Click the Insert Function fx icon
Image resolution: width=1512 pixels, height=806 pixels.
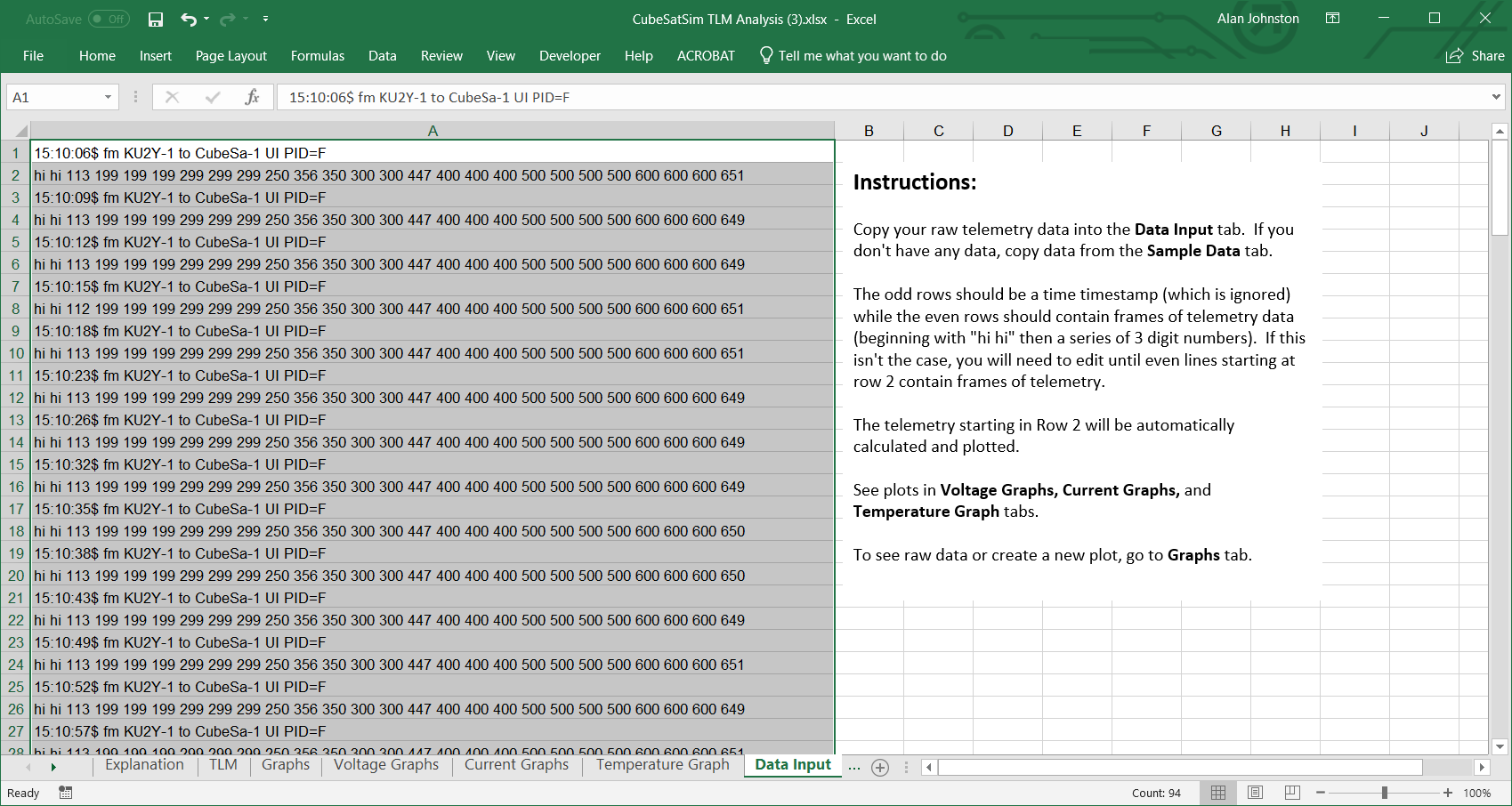pos(252,97)
